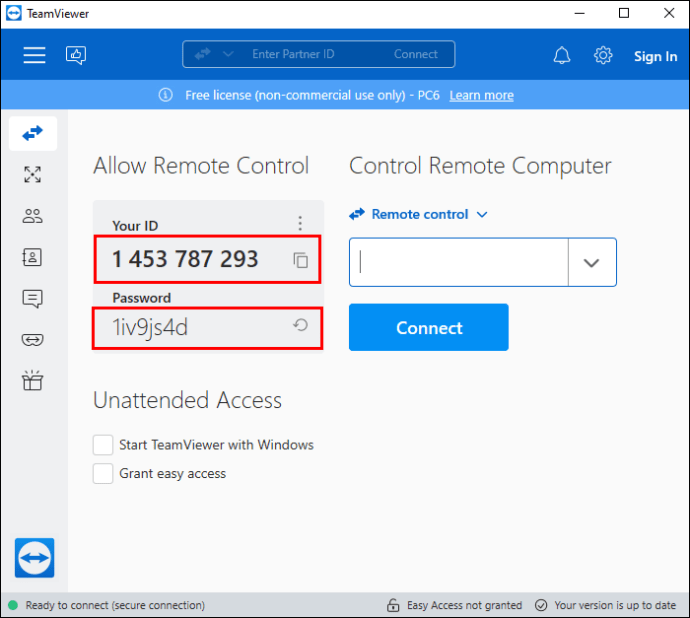Open the notifications bell

563,56
